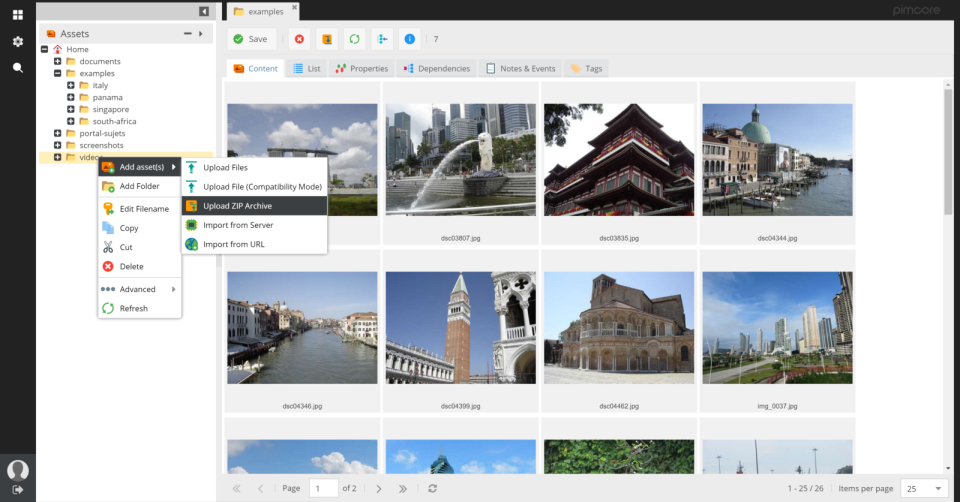
Task: Click the blue Info icon in toolbar
Action: click(x=409, y=39)
